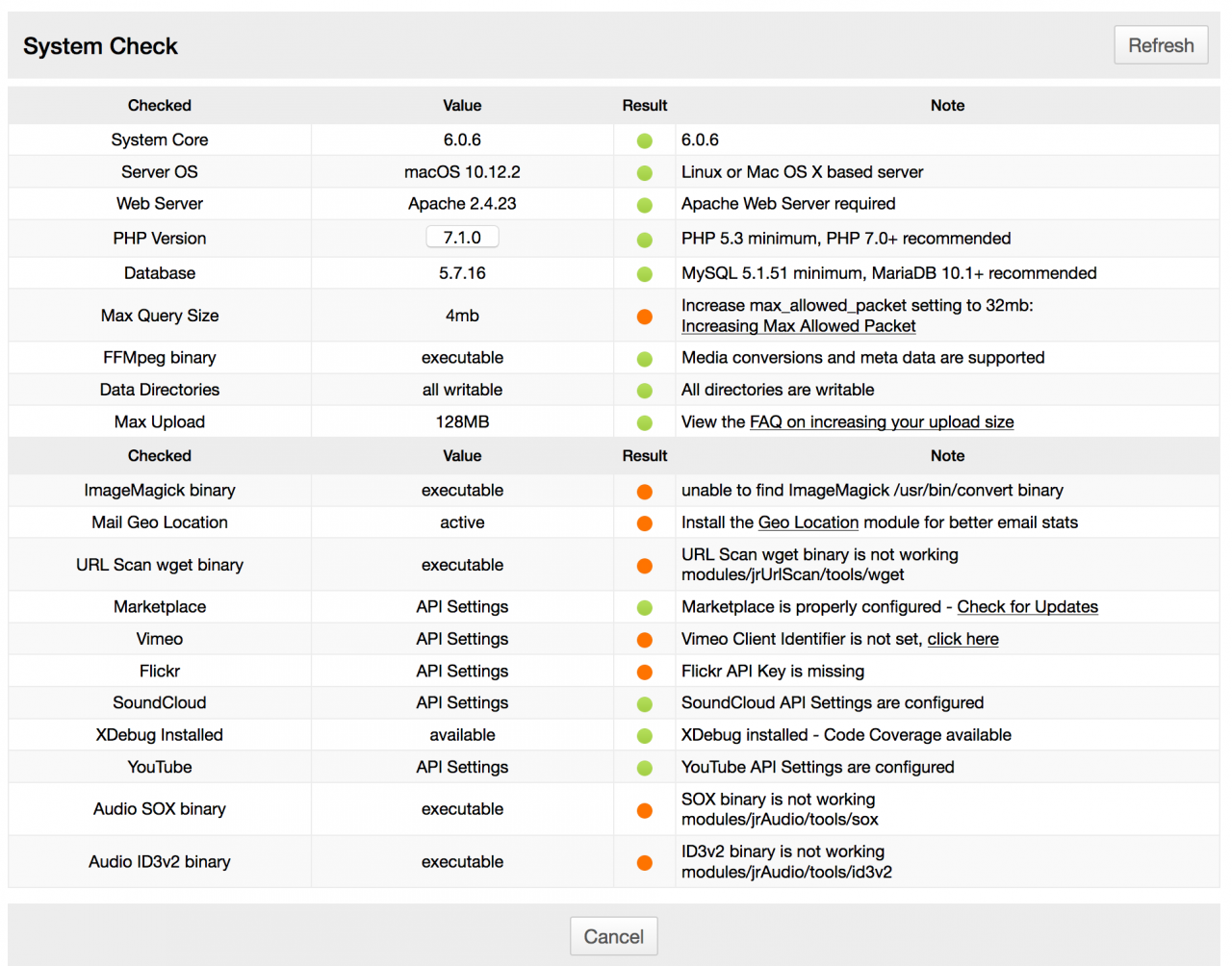The height and width of the screenshot is (966, 1232).
Task: Follow the Geo Location module link
Action: coord(808,522)
